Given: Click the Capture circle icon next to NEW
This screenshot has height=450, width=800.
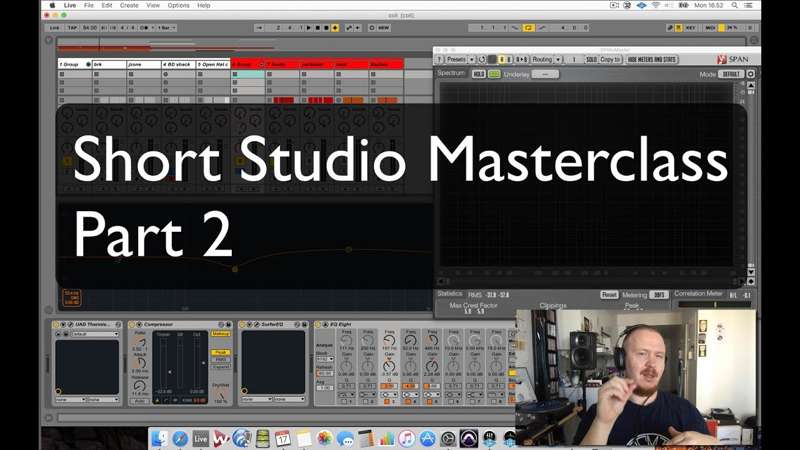Looking at the screenshot, I should (371, 28).
